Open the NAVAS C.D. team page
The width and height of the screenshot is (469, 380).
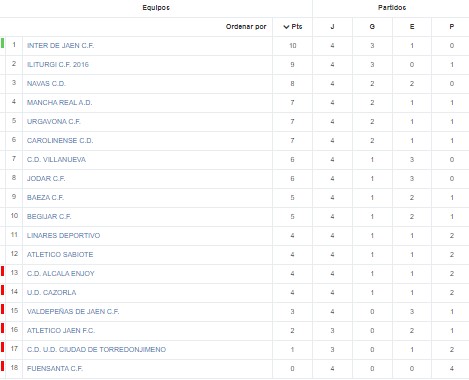[46, 84]
